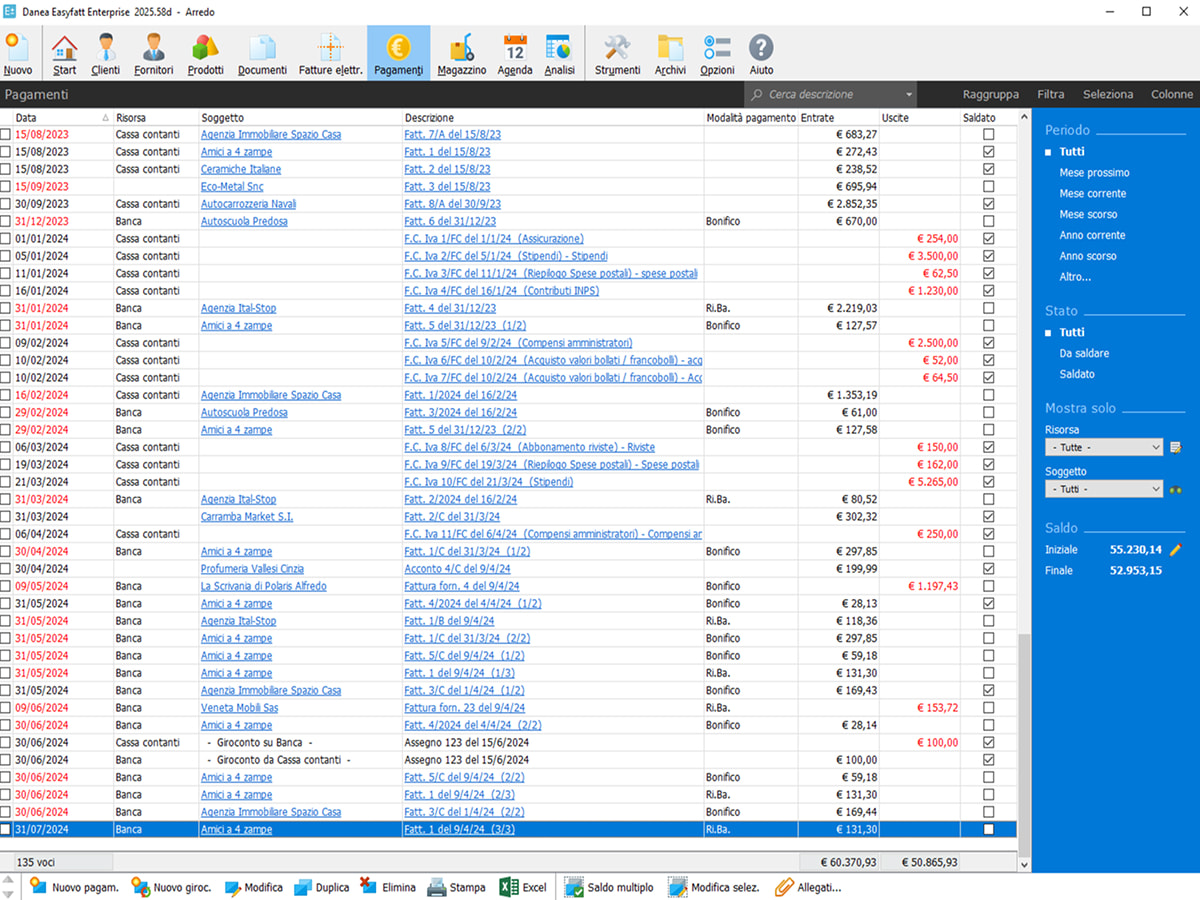1200x900 pixels.
Task: Toggle Saldato checkbox for Eco-Metal Snc row
Action: click(x=989, y=187)
